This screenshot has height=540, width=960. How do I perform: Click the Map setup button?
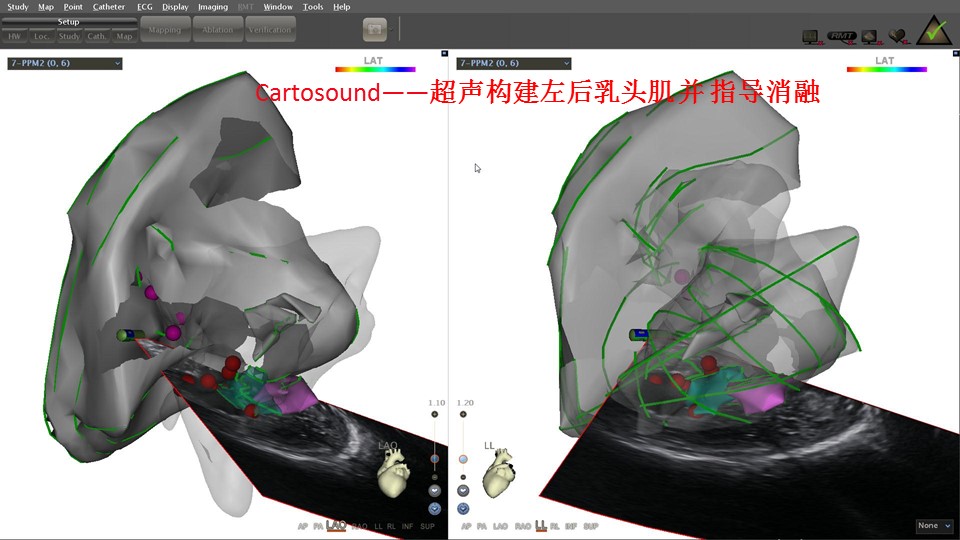(x=124, y=36)
